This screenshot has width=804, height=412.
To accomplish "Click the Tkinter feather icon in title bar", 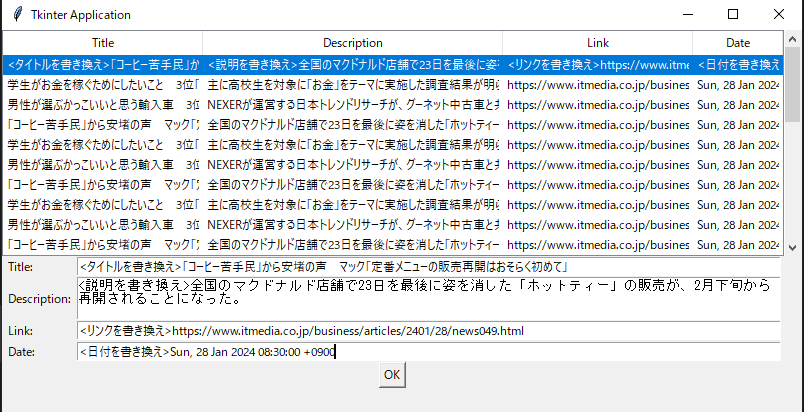I will (x=15, y=15).
